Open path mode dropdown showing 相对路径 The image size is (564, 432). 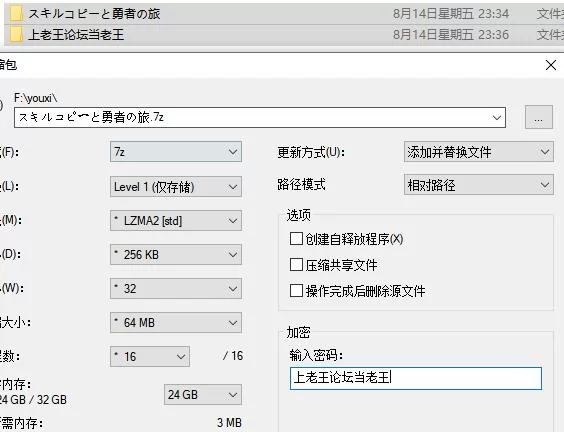pos(478,185)
